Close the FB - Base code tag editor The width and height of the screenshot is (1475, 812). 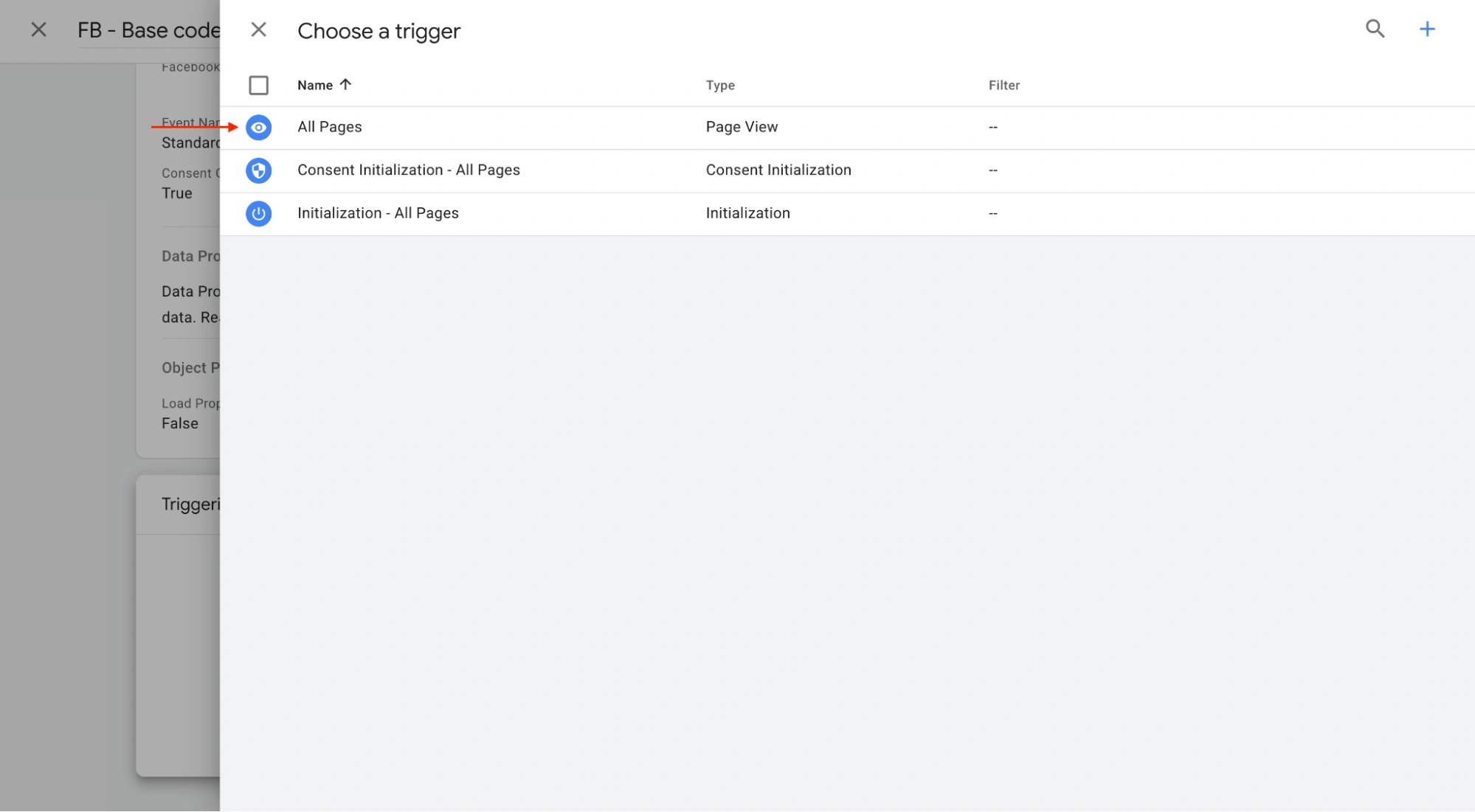click(x=39, y=30)
